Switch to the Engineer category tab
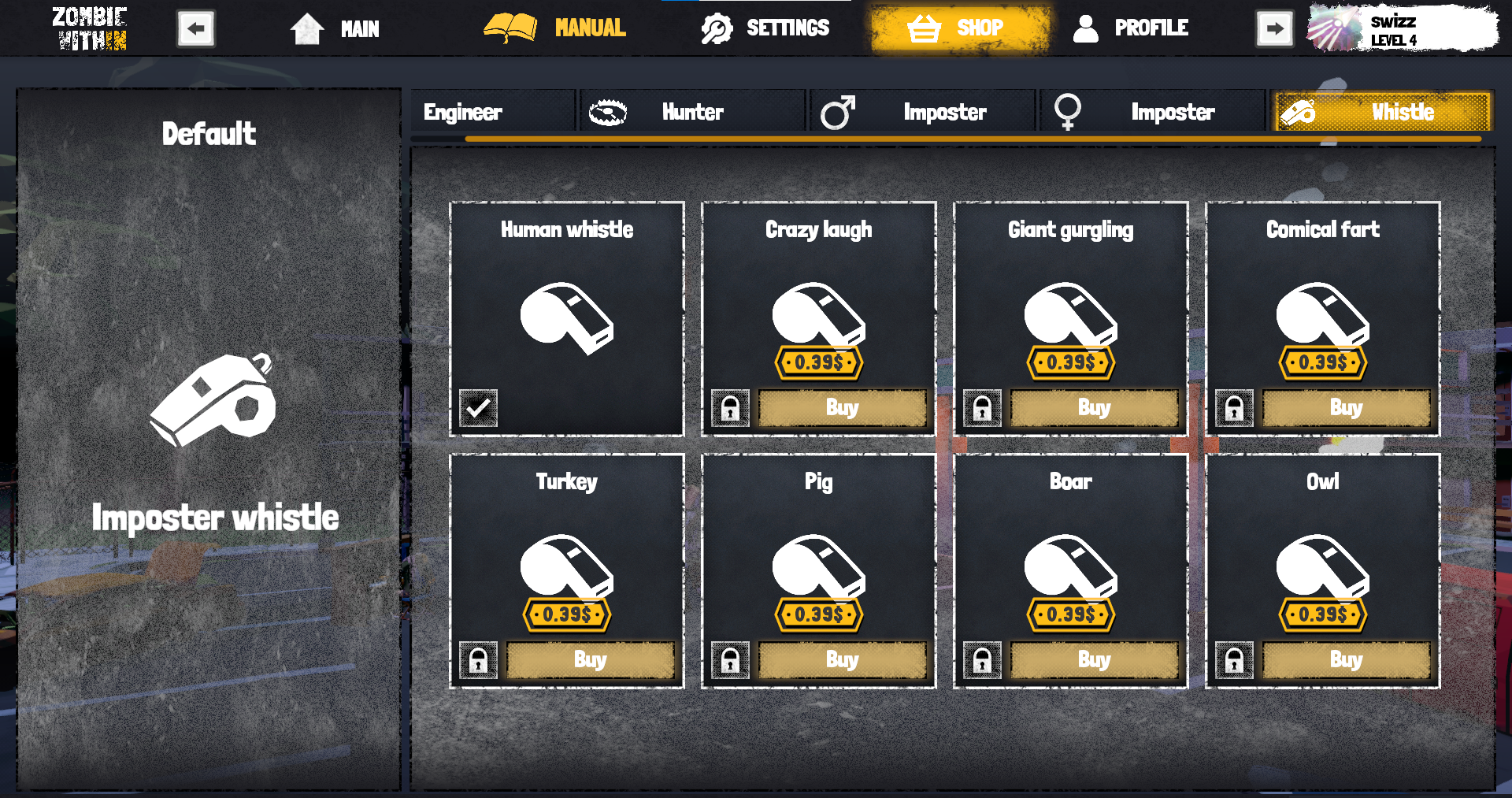This screenshot has width=1512, height=798. click(x=493, y=112)
